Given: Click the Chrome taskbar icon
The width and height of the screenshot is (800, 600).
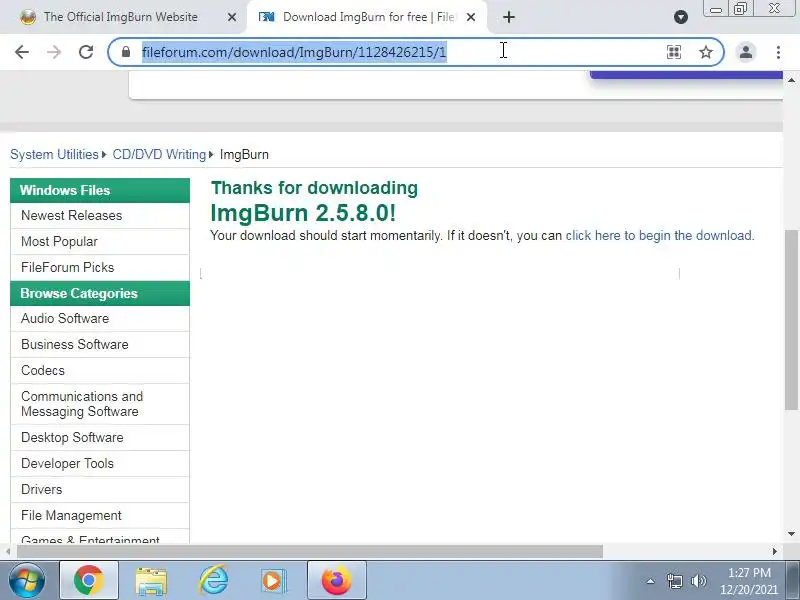Looking at the screenshot, I should click(x=89, y=581).
